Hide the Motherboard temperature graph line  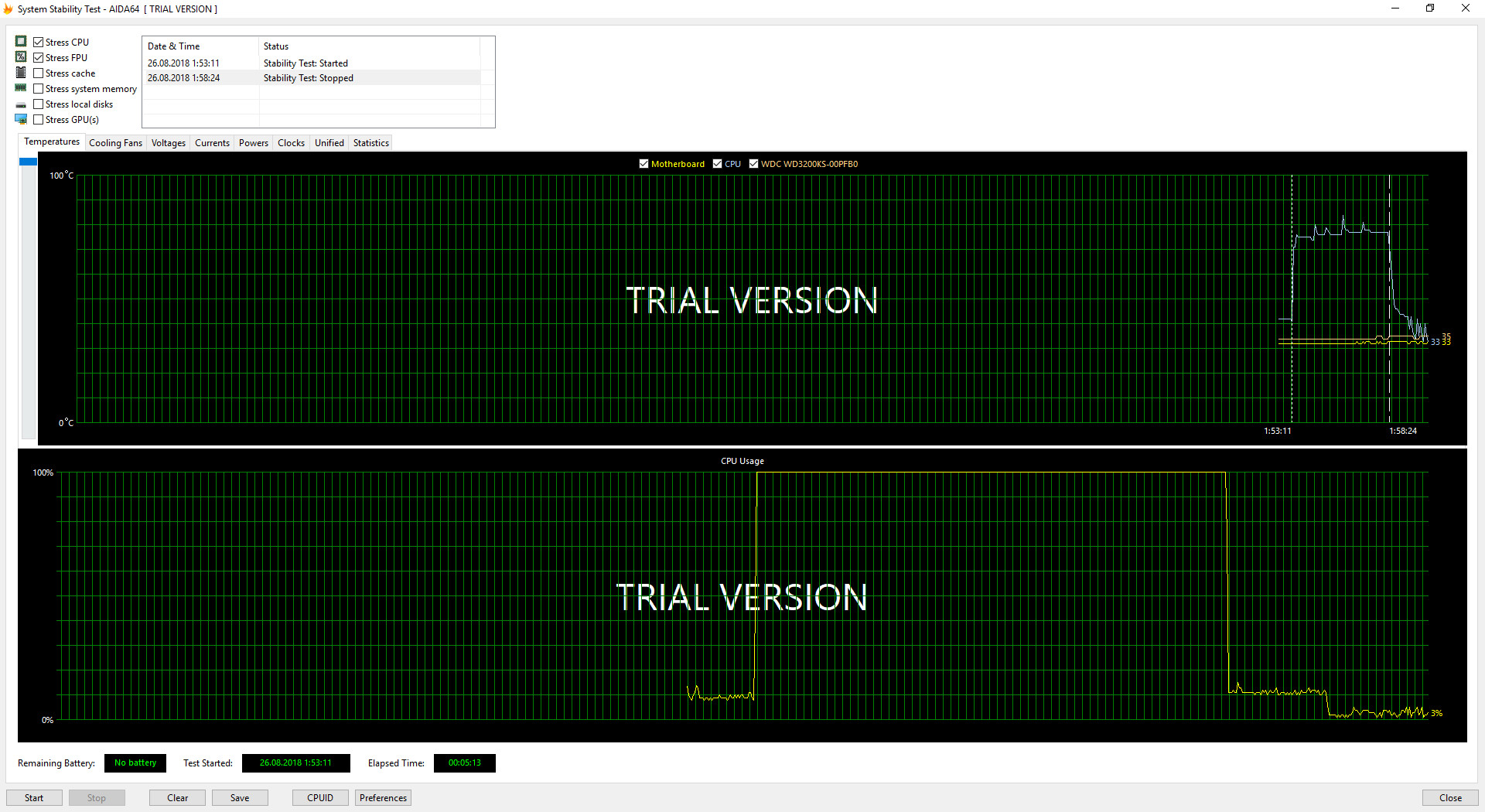tap(643, 164)
